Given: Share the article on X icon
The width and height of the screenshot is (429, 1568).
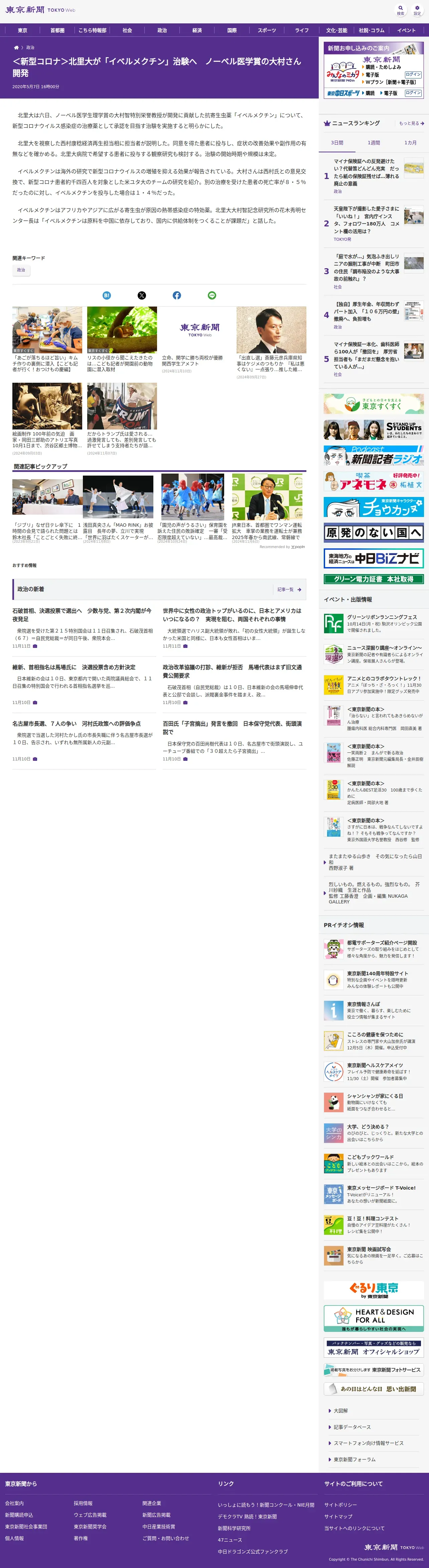Looking at the screenshot, I should (x=141, y=295).
